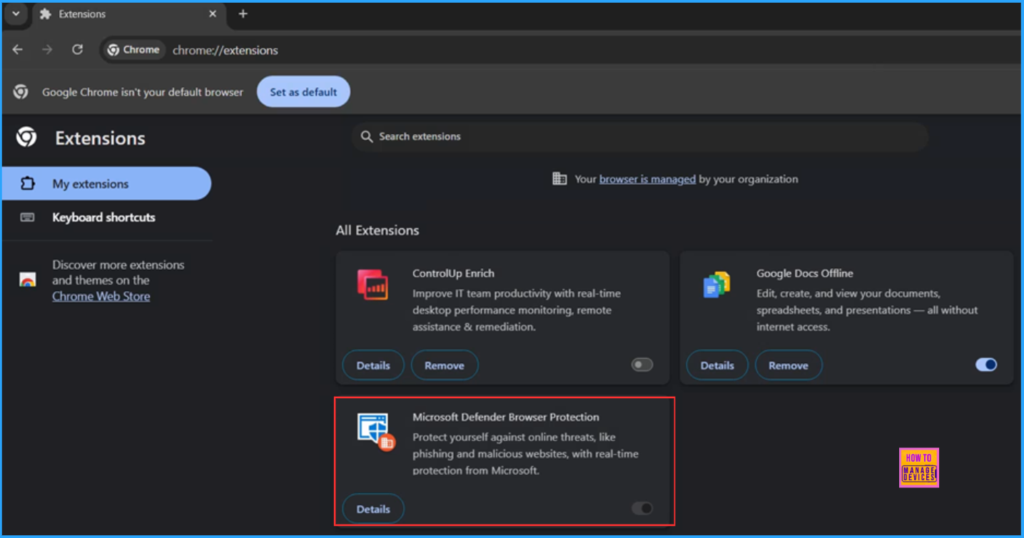This screenshot has width=1024, height=538.
Task: Remove the Google Docs Offline extension
Action: pyautogui.click(x=788, y=366)
